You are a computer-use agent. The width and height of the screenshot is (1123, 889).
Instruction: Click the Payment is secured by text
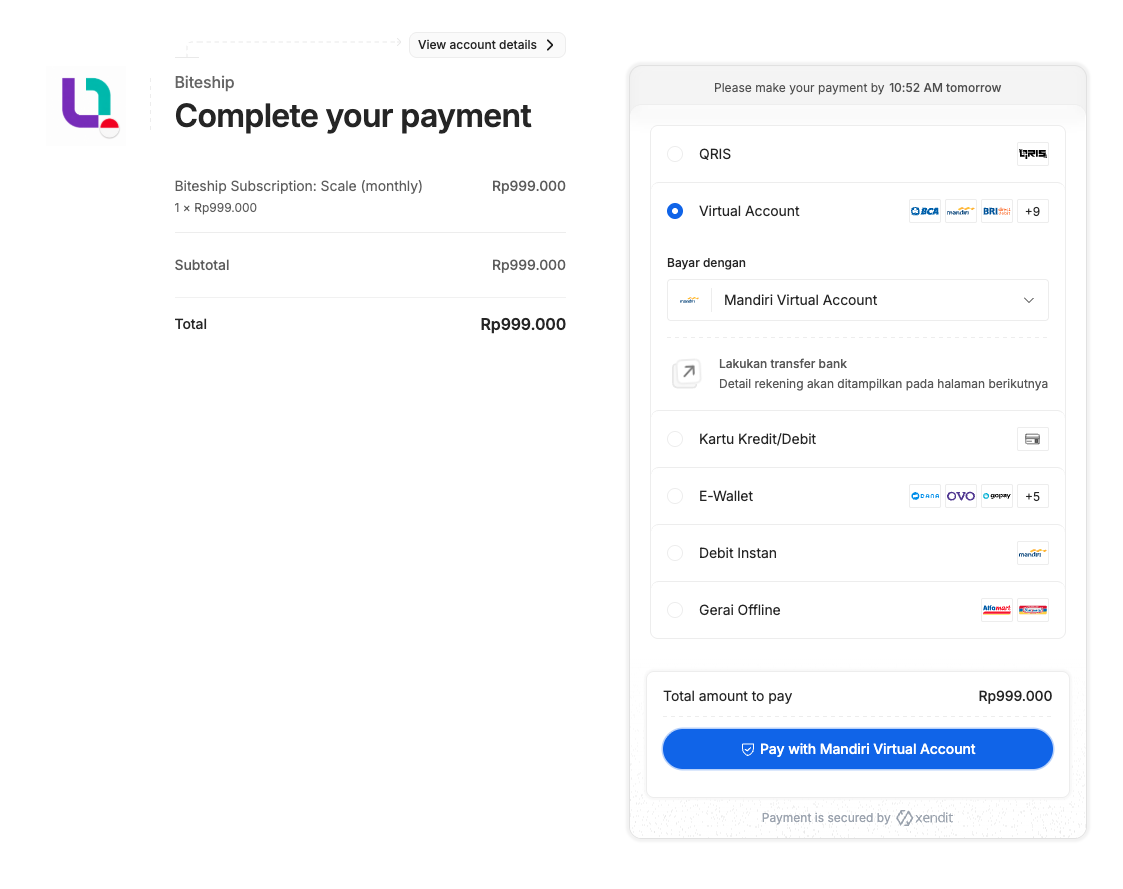pos(826,817)
